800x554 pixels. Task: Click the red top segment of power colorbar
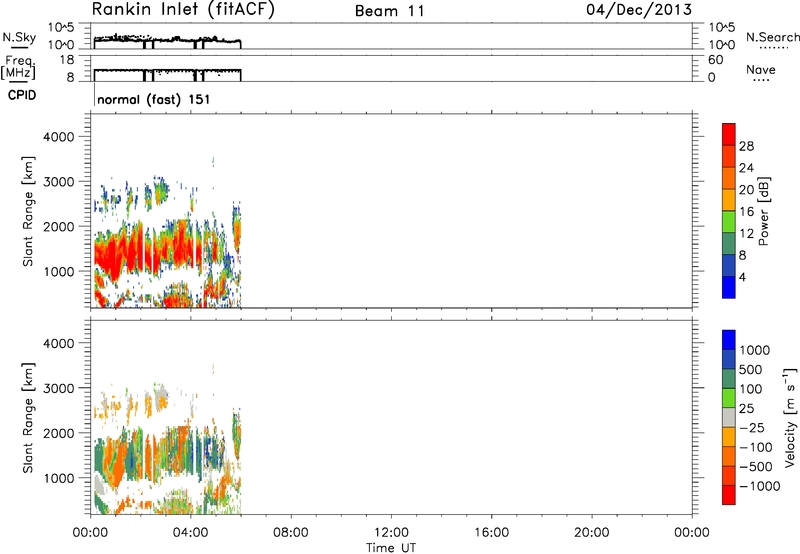tap(729, 134)
